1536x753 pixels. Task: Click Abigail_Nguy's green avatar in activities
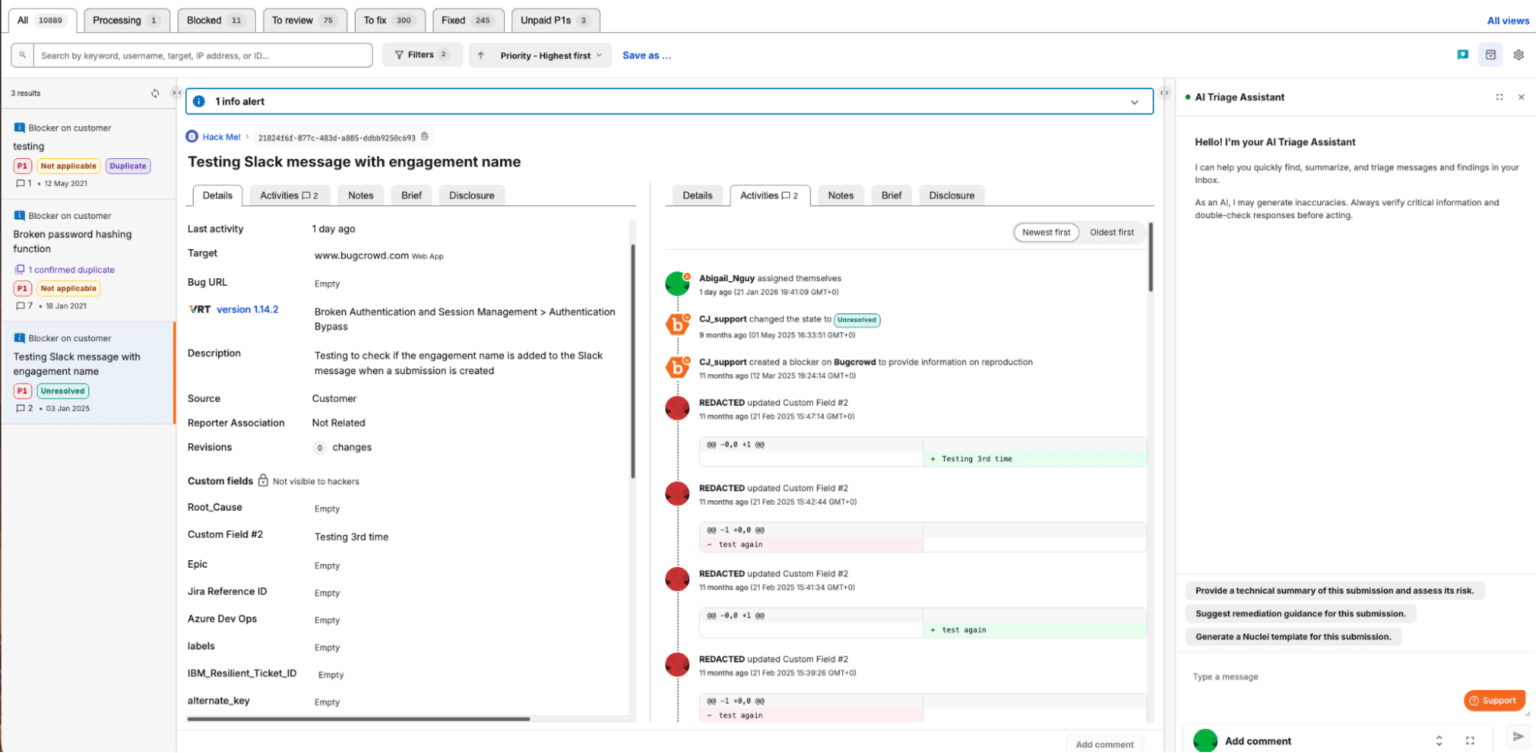677,284
